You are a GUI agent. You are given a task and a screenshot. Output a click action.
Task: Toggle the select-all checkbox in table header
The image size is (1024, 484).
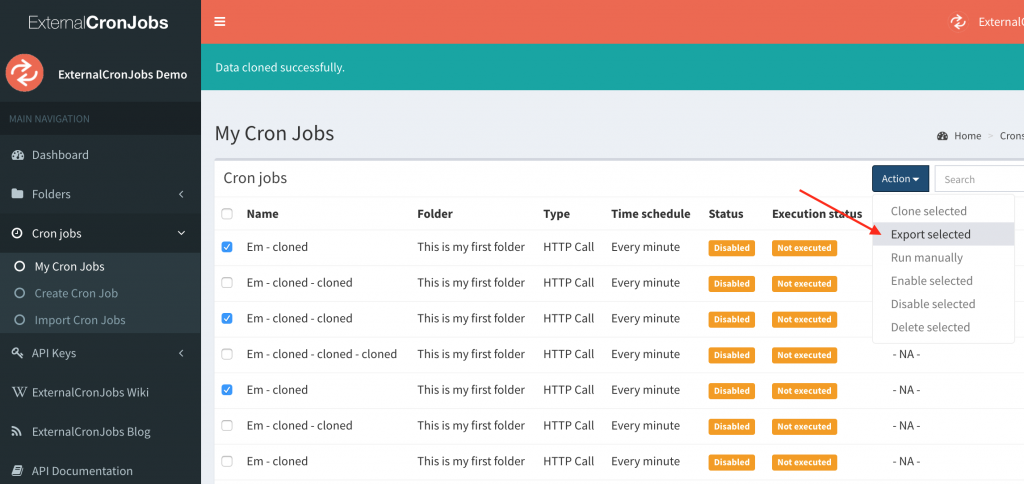tap(227, 214)
